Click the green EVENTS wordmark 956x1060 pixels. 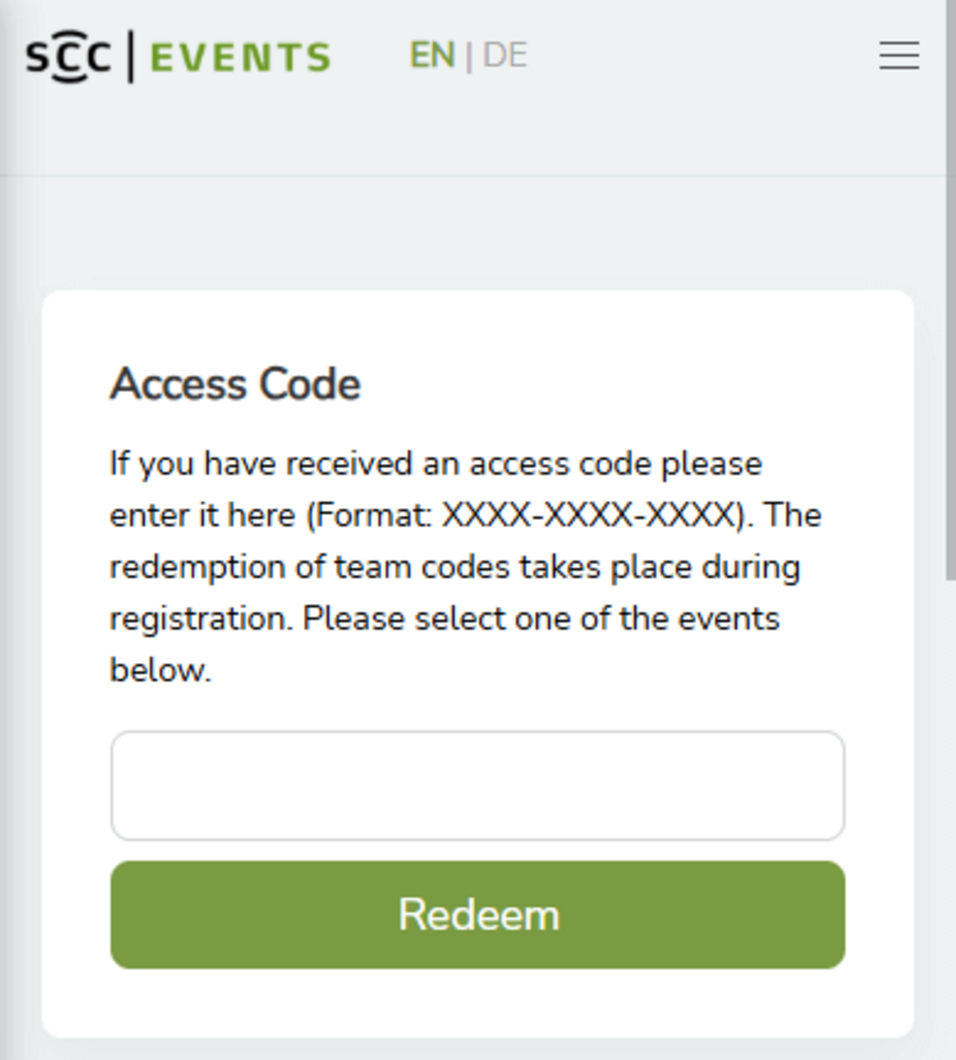(240, 58)
